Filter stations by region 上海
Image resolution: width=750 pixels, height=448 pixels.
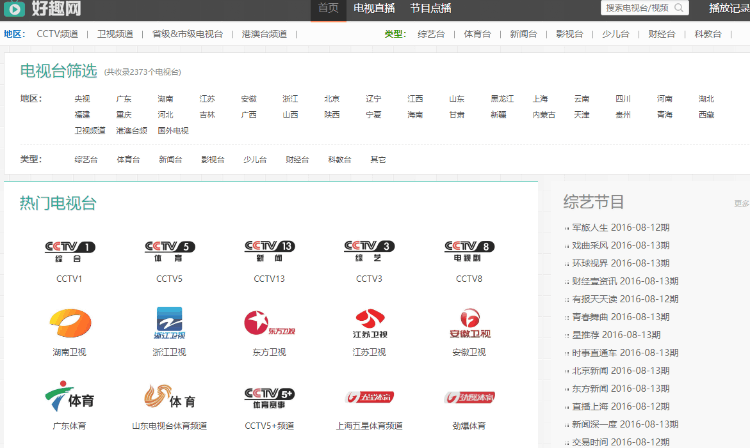540,98
